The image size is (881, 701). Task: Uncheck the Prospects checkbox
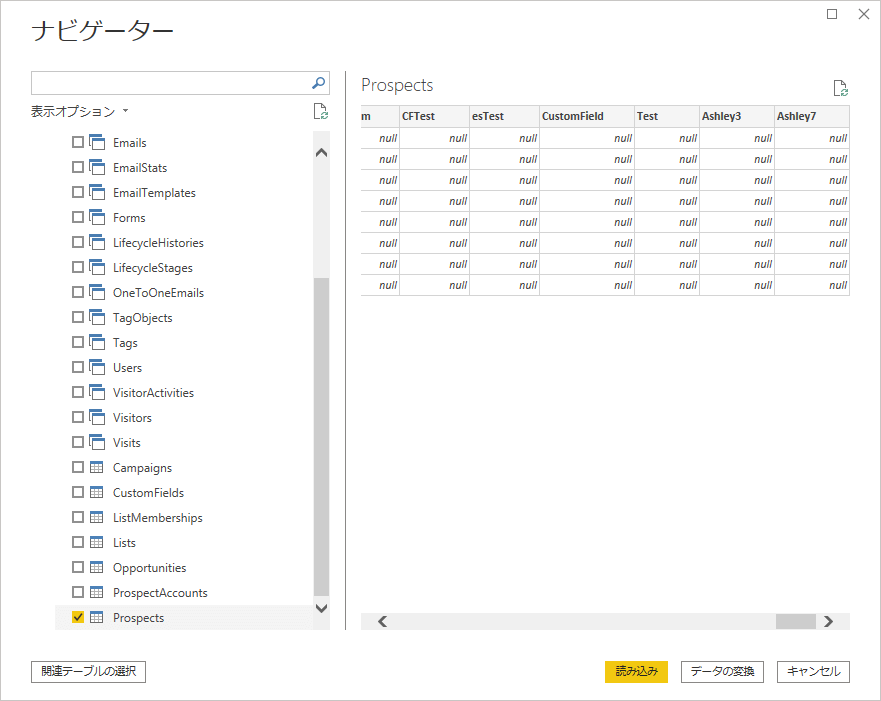(x=78, y=617)
